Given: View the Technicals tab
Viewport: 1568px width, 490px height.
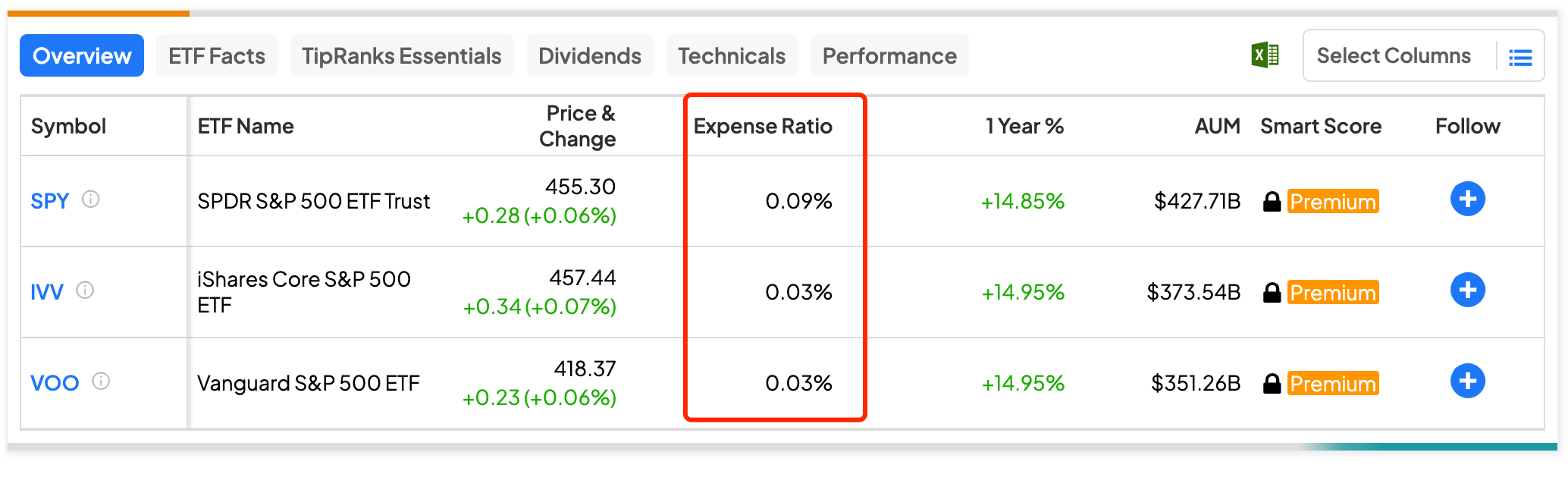Looking at the screenshot, I should (732, 55).
